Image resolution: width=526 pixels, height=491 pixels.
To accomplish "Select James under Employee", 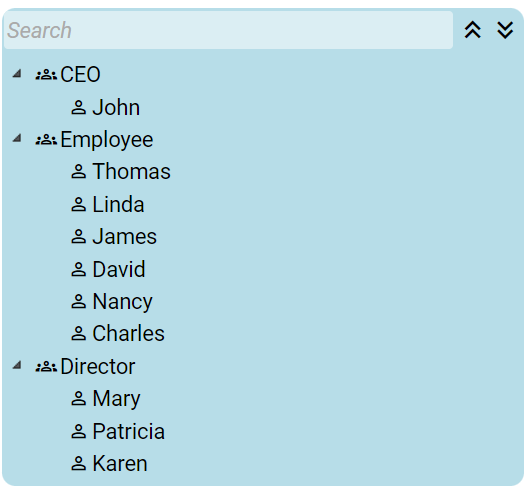I will tap(124, 236).
